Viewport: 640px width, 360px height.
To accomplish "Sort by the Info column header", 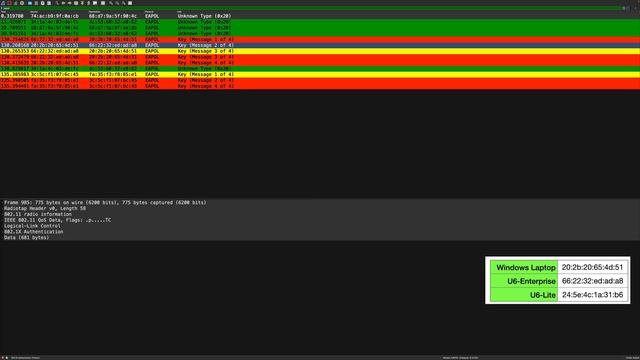I will pos(180,11).
